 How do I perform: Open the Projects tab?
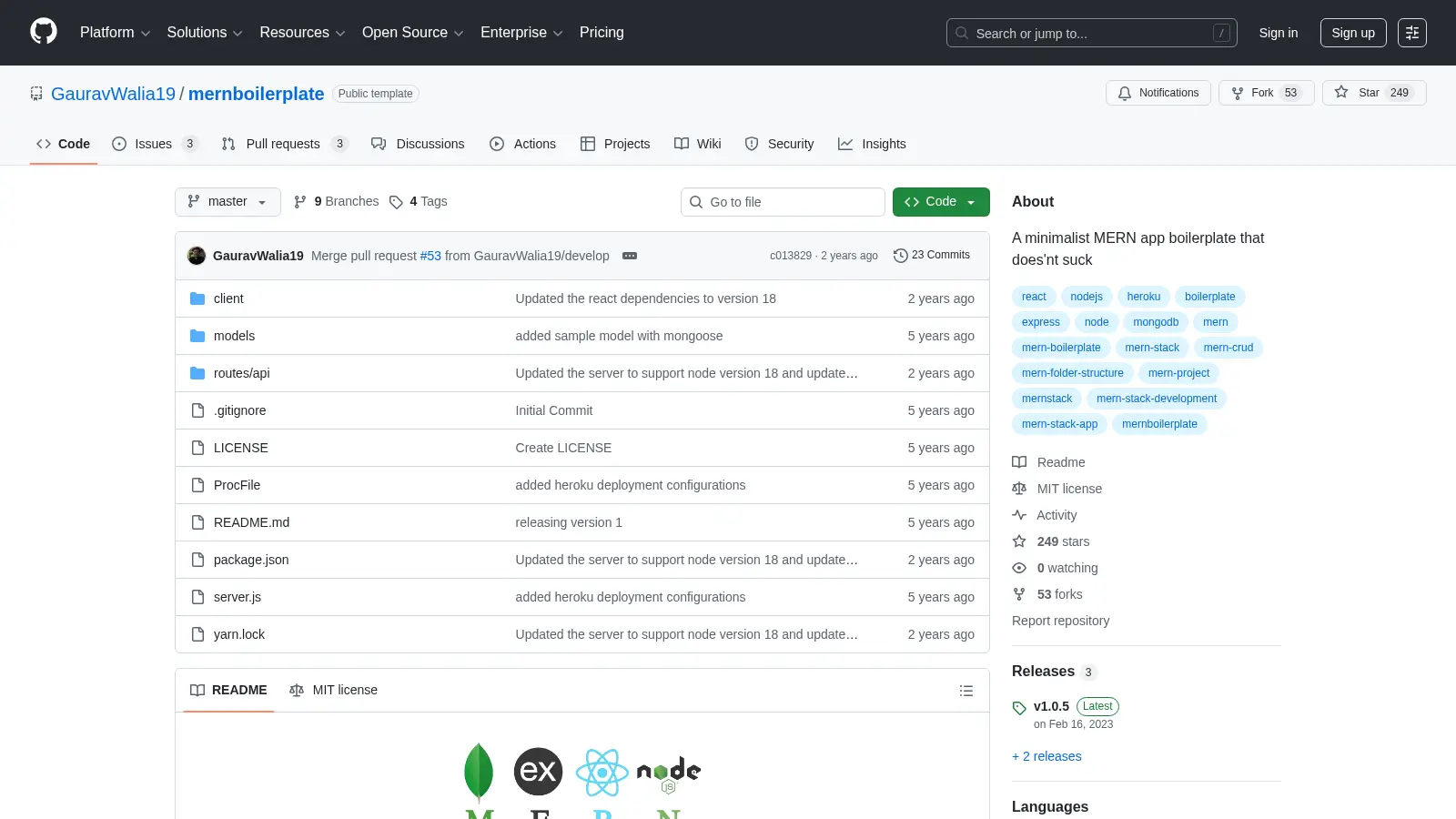point(615,144)
